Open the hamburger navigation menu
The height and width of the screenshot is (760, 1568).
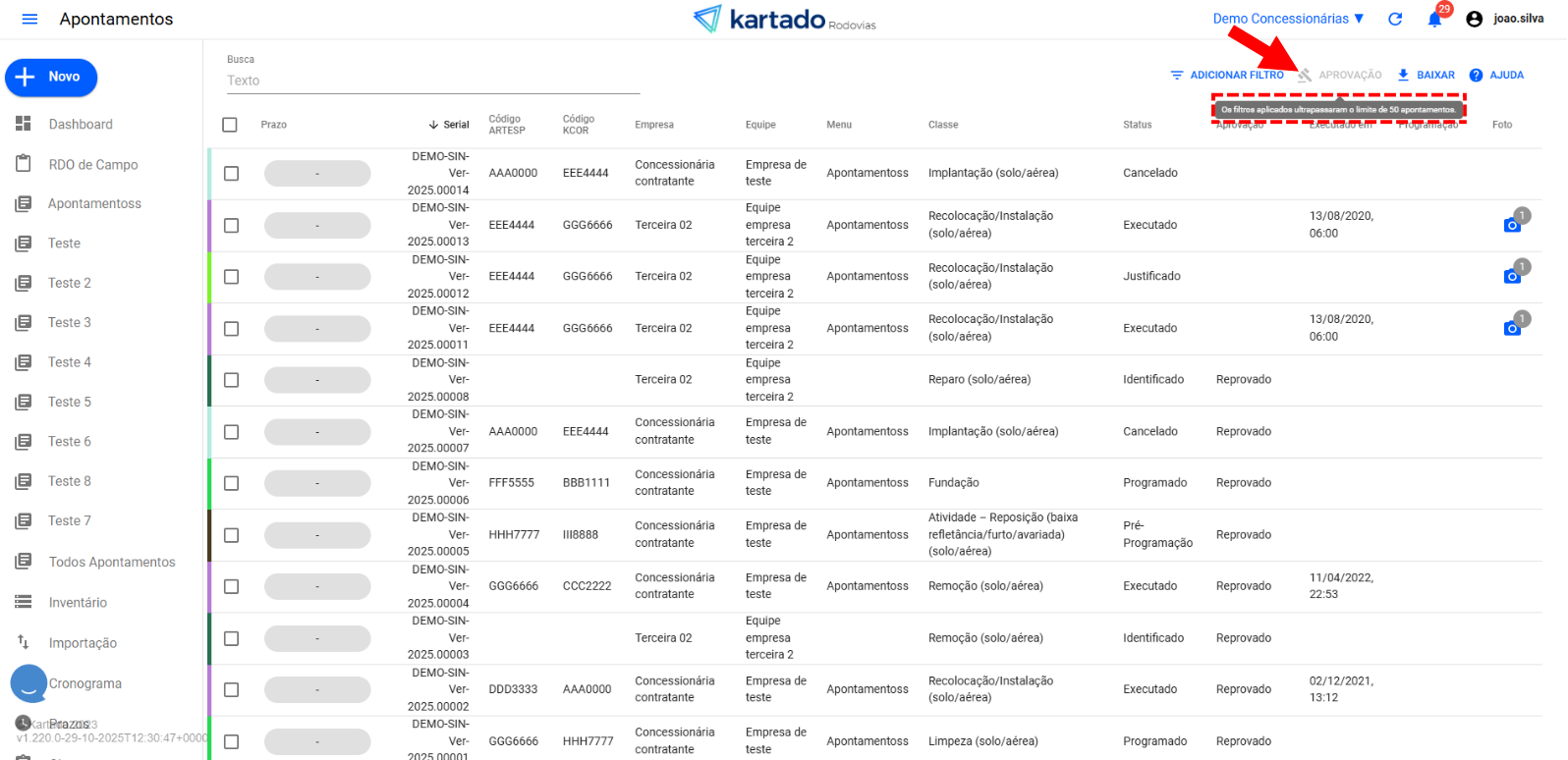(29, 20)
